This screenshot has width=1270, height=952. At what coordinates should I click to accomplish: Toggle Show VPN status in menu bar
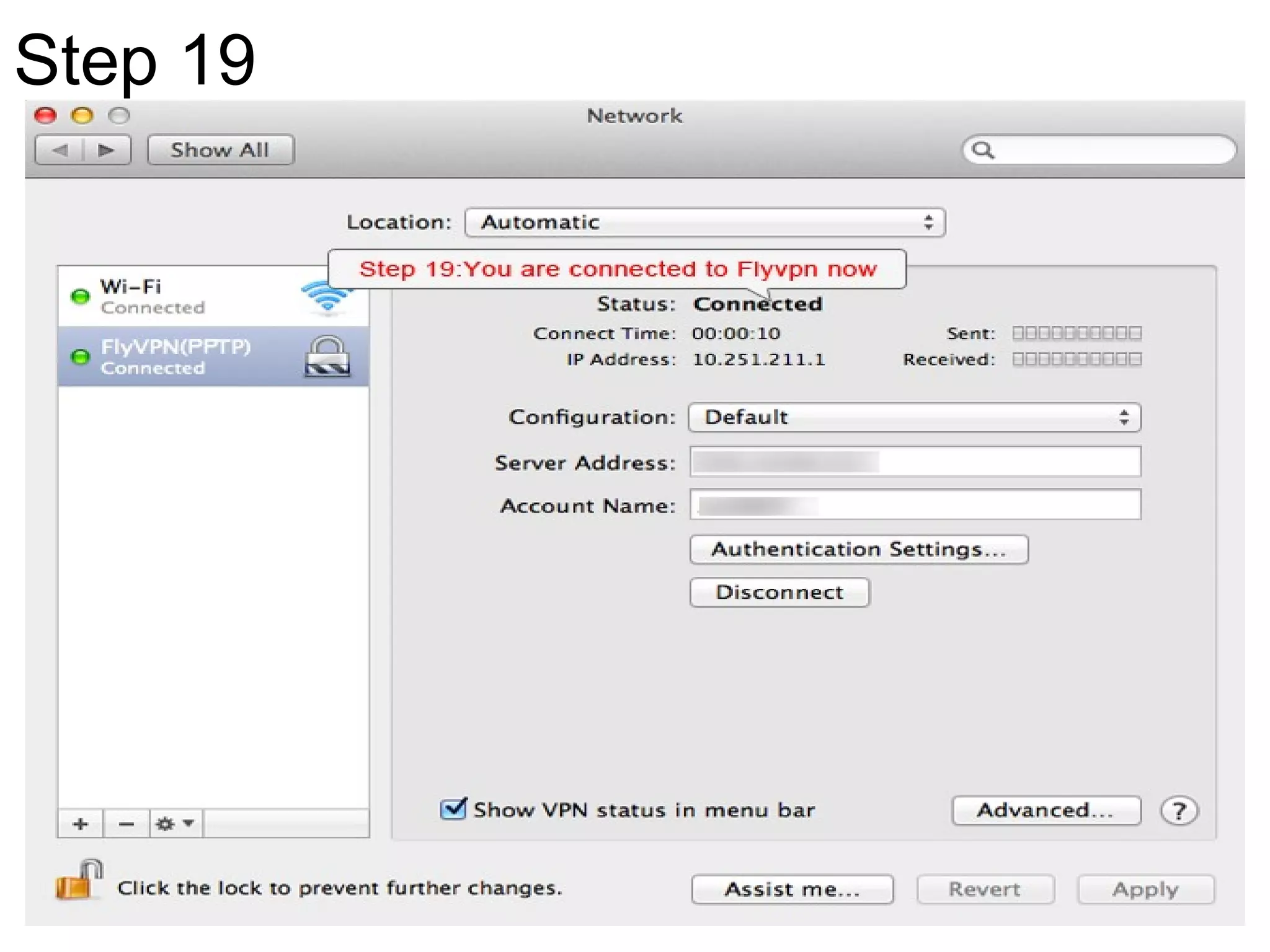coord(454,809)
